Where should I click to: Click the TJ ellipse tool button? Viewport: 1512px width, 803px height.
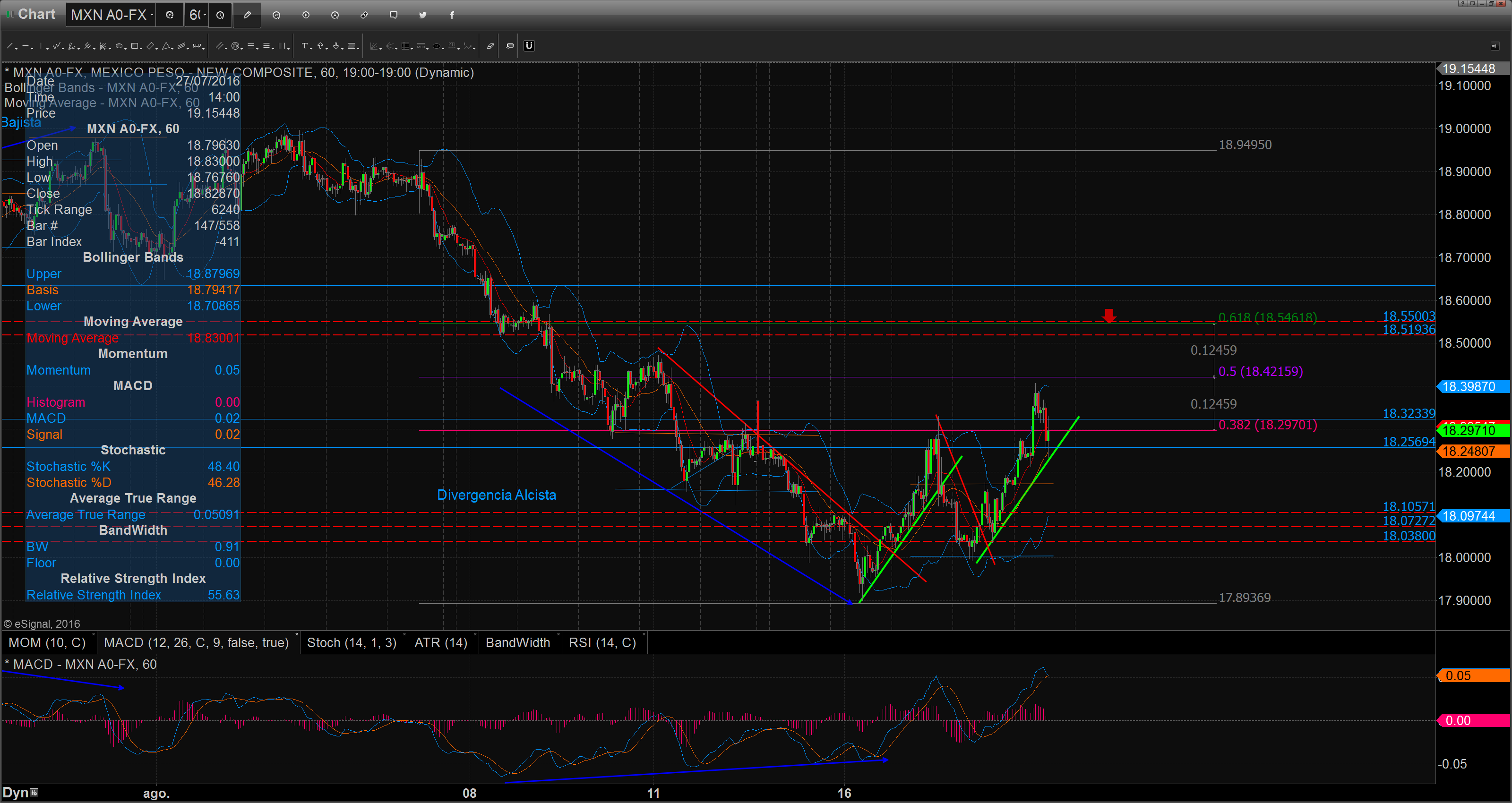[437, 46]
